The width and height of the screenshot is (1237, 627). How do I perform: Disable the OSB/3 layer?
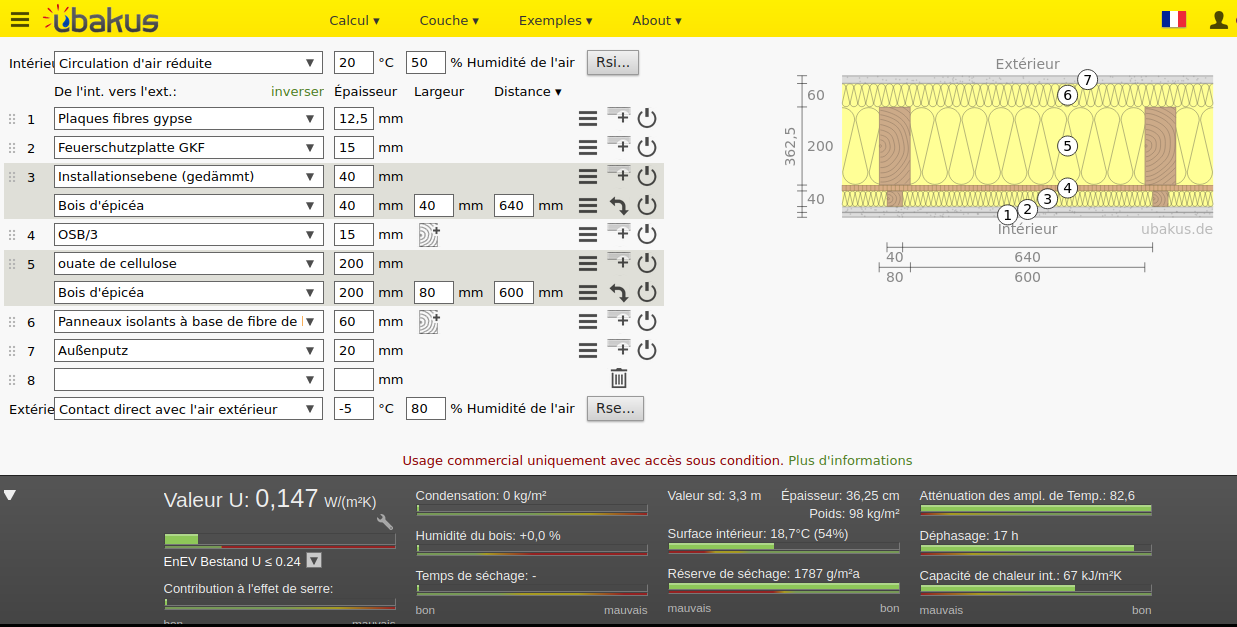point(647,234)
